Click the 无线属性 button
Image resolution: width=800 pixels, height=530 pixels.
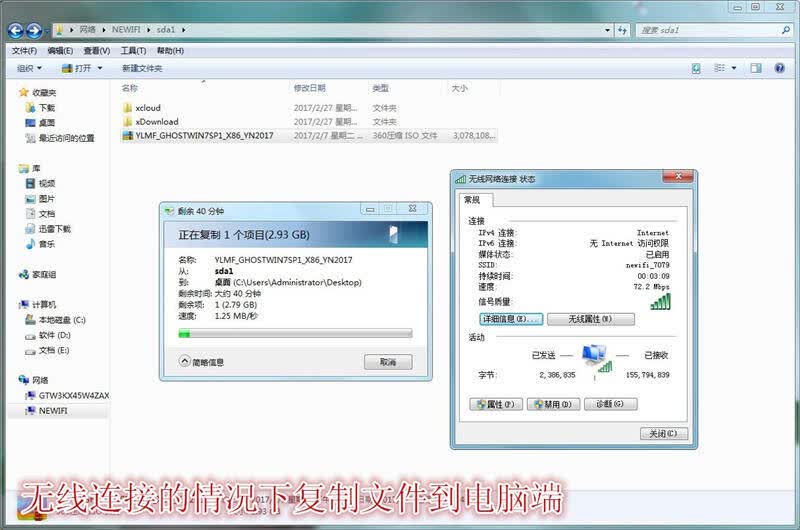(x=591, y=319)
